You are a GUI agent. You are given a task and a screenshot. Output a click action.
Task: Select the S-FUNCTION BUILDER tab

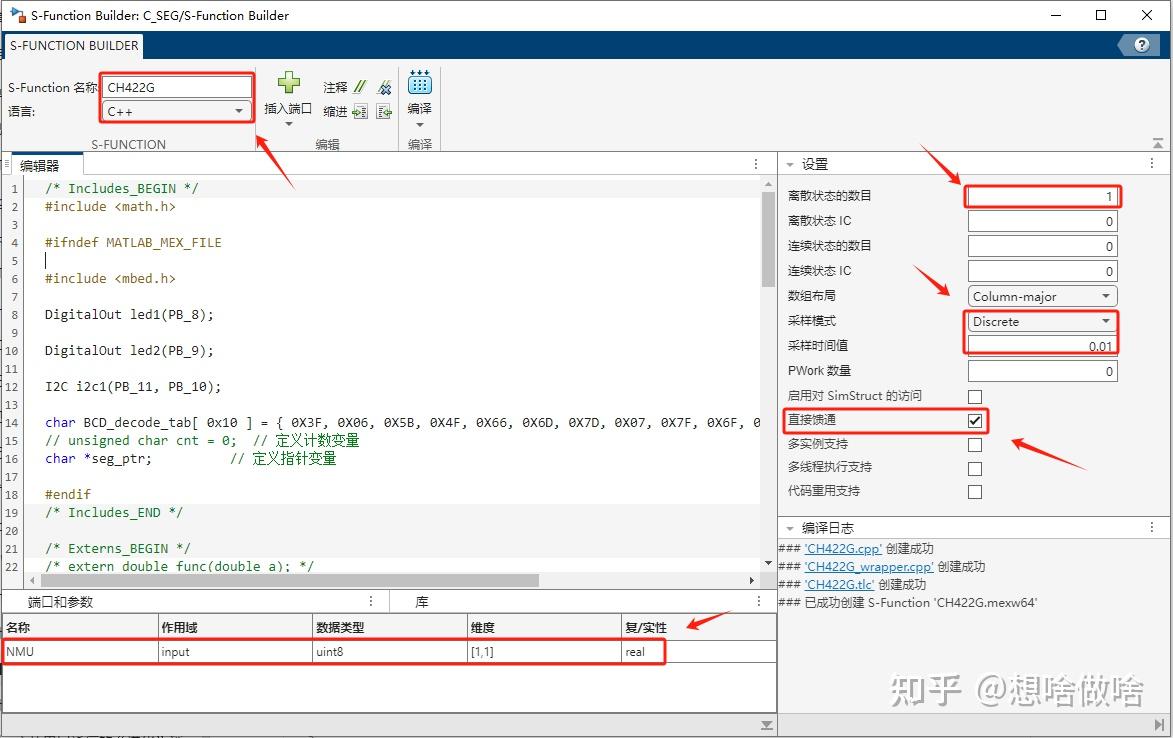(x=73, y=45)
